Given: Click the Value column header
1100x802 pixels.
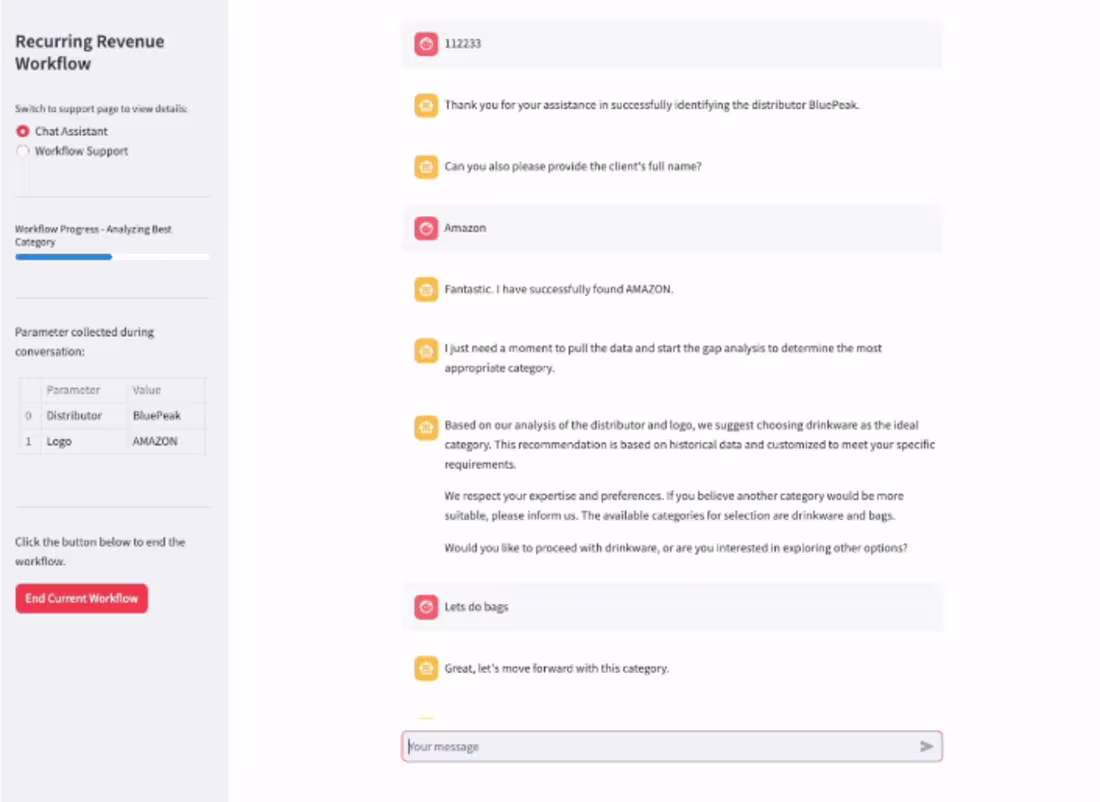Looking at the screenshot, I should pyautogui.click(x=146, y=390).
